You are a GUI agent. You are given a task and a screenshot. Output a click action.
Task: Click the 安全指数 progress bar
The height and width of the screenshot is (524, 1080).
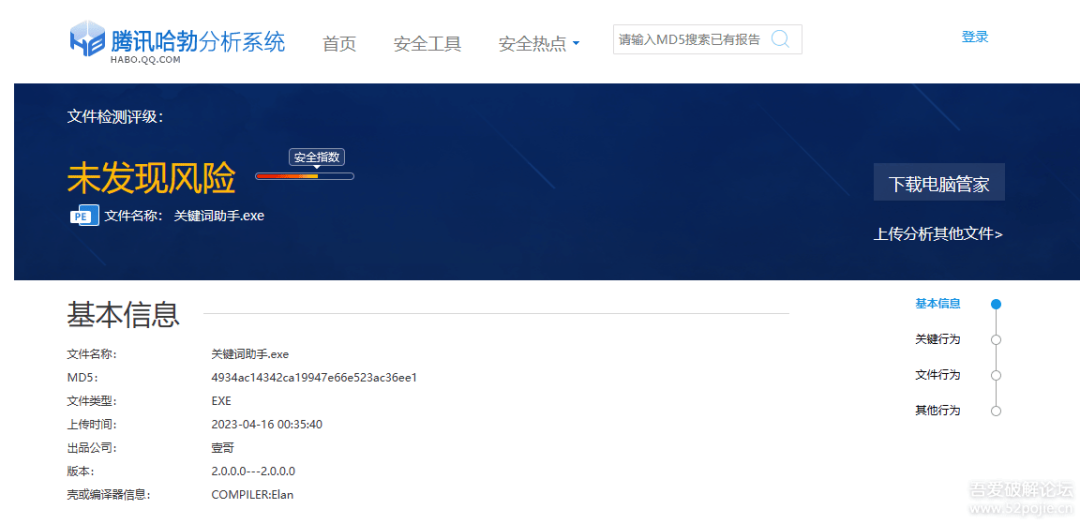[304, 176]
